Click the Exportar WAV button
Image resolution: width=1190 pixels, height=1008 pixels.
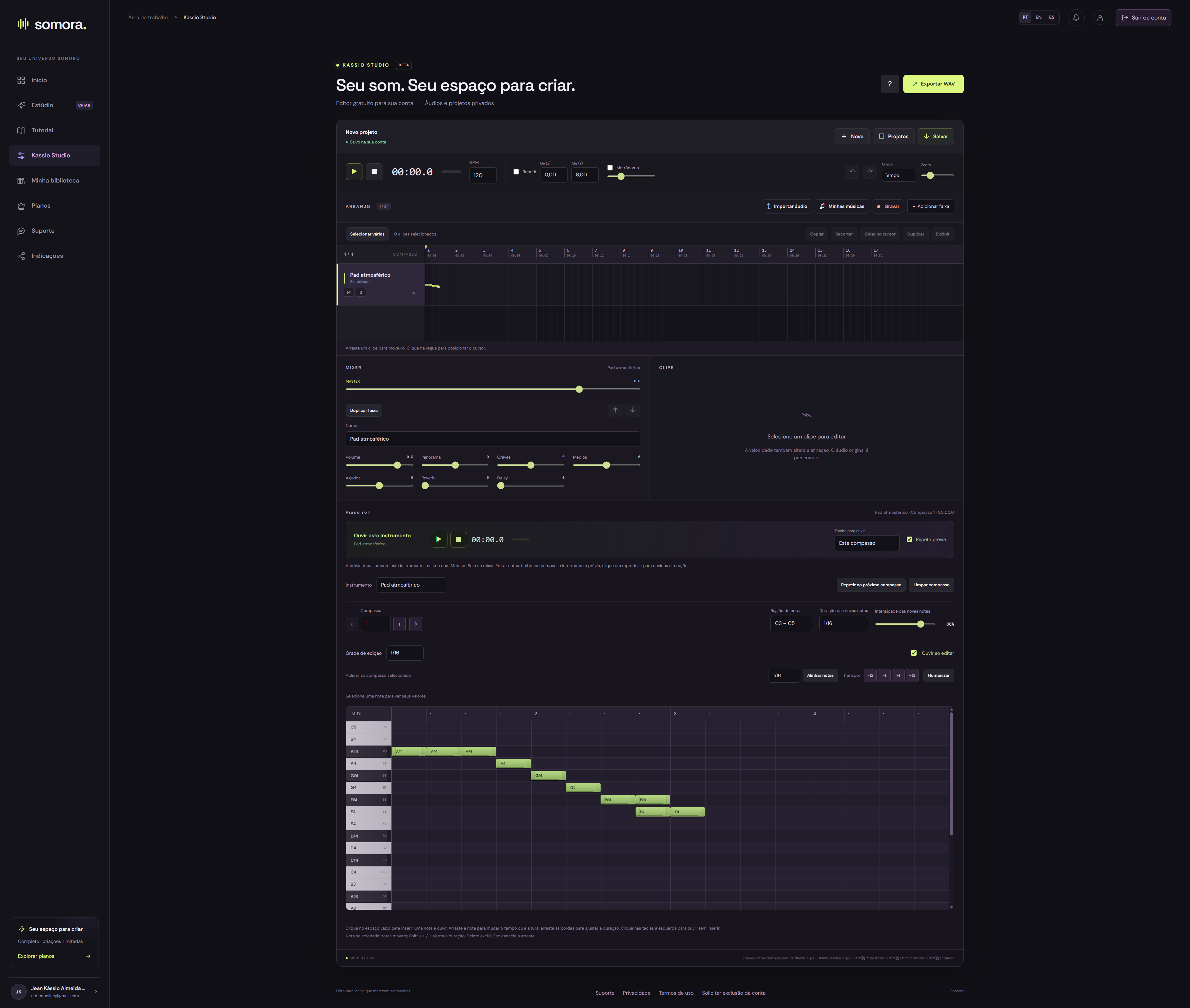pos(933,84)
